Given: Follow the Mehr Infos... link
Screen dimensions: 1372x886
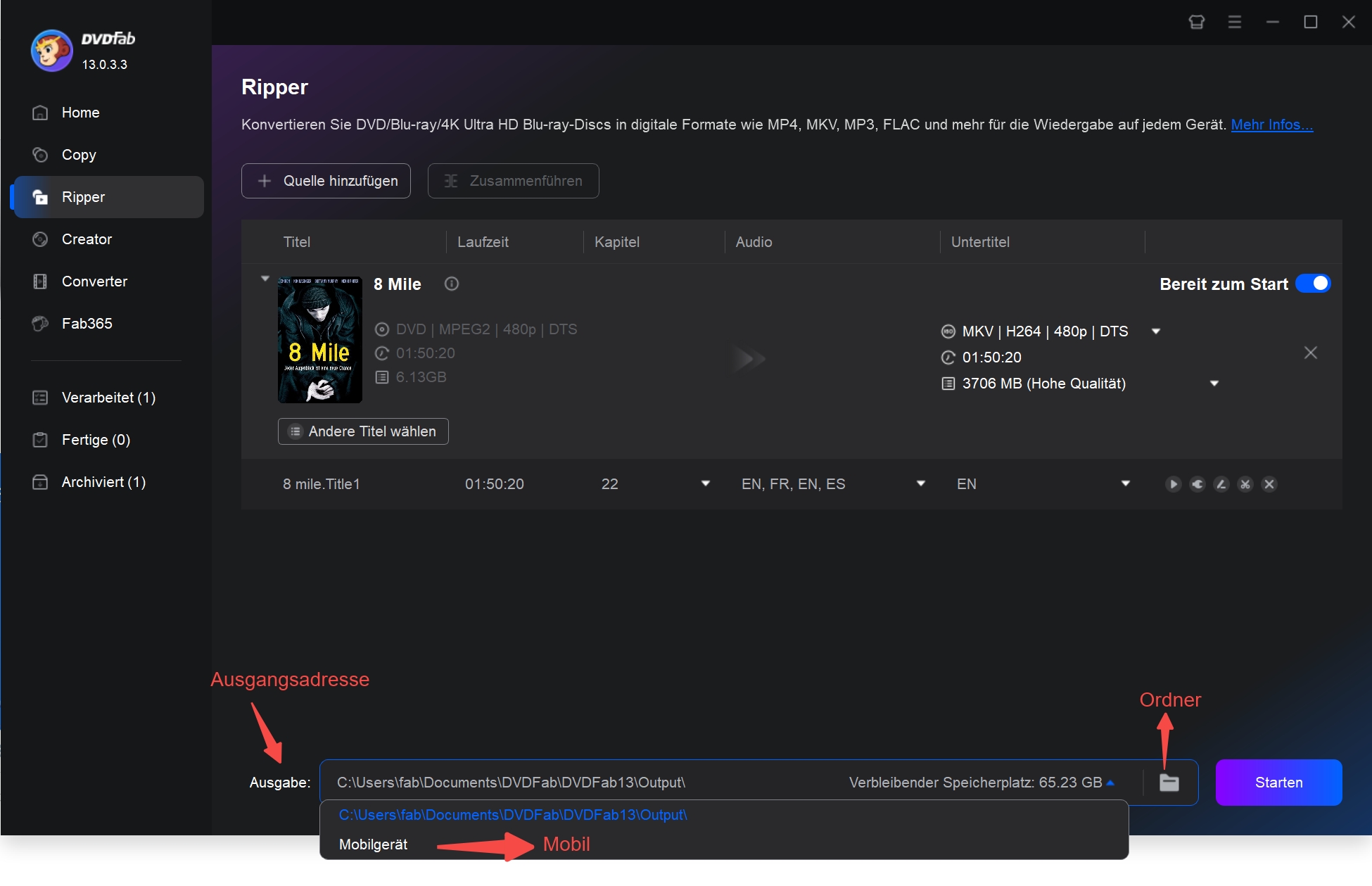Looking at the screenshot, I should coord(1271,125).
